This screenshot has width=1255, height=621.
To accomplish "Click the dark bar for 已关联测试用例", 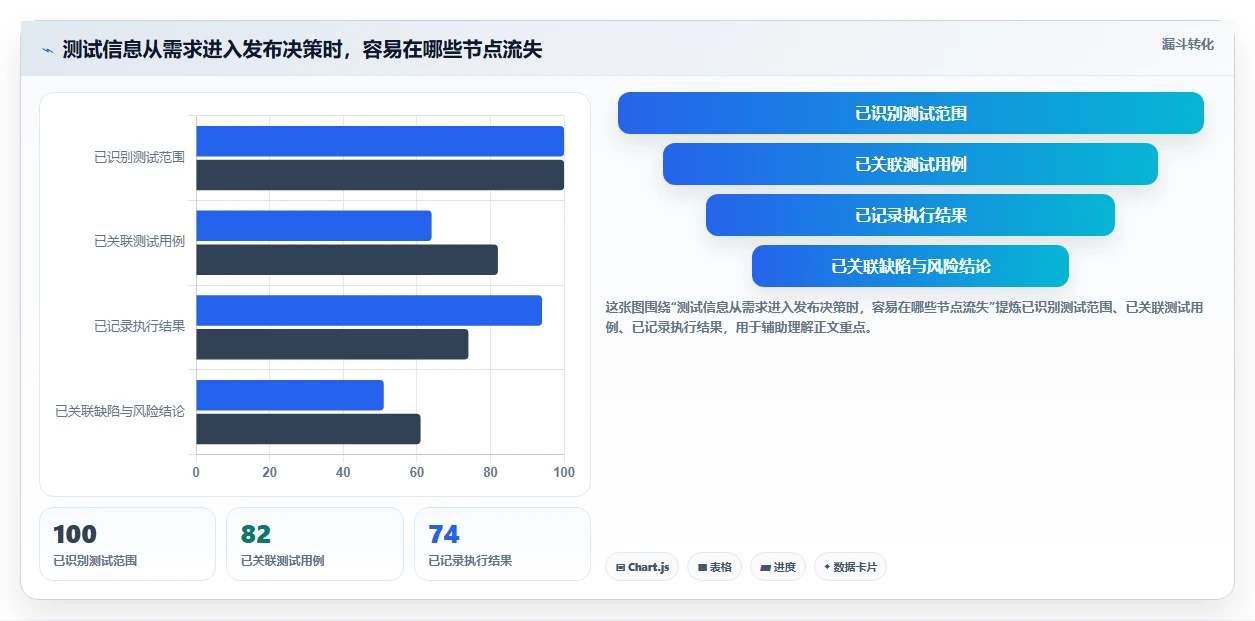I will point(347,260).
